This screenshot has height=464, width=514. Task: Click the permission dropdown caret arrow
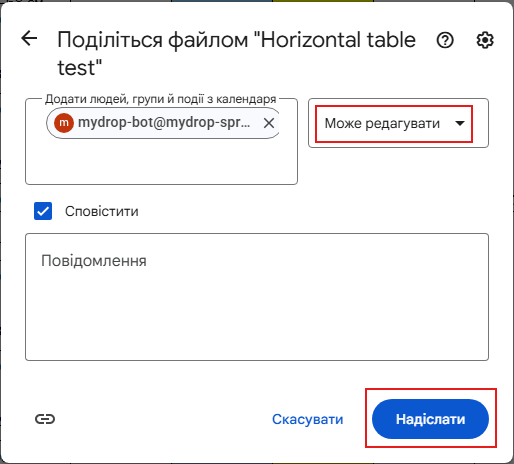coord(460,123)
